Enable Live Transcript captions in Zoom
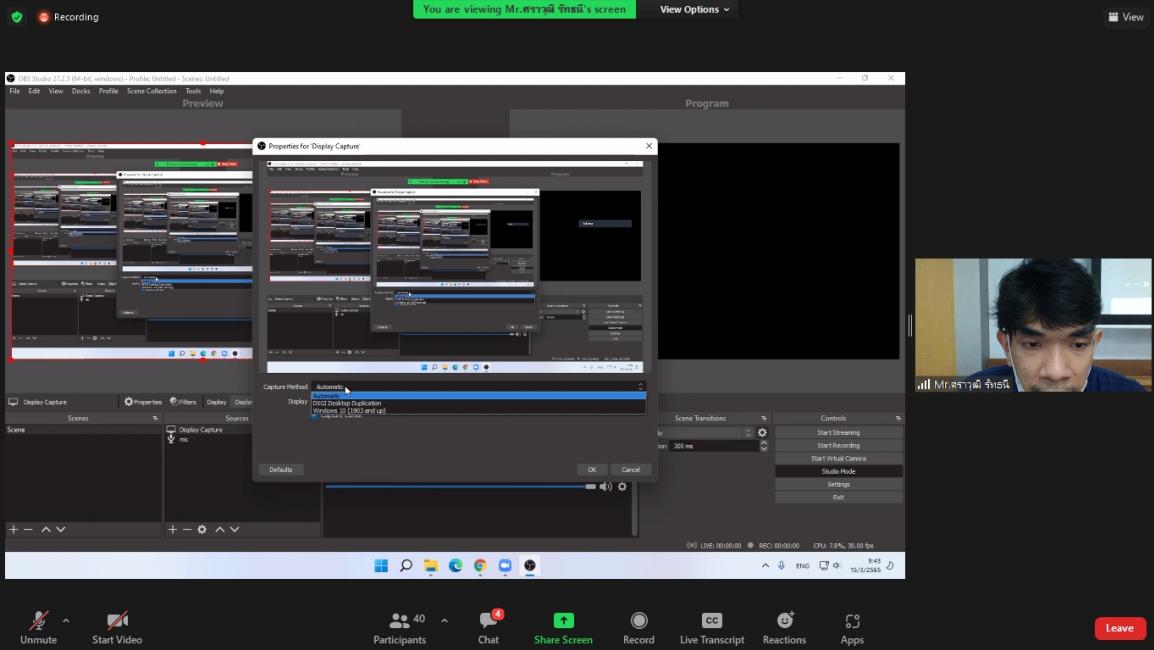Viewport: 1154px width, 650px height. click(x=712, y=628)
